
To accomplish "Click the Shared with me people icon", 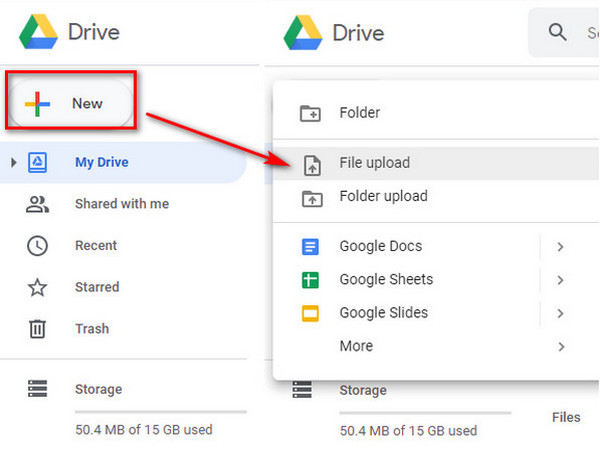I will (38, 204).
